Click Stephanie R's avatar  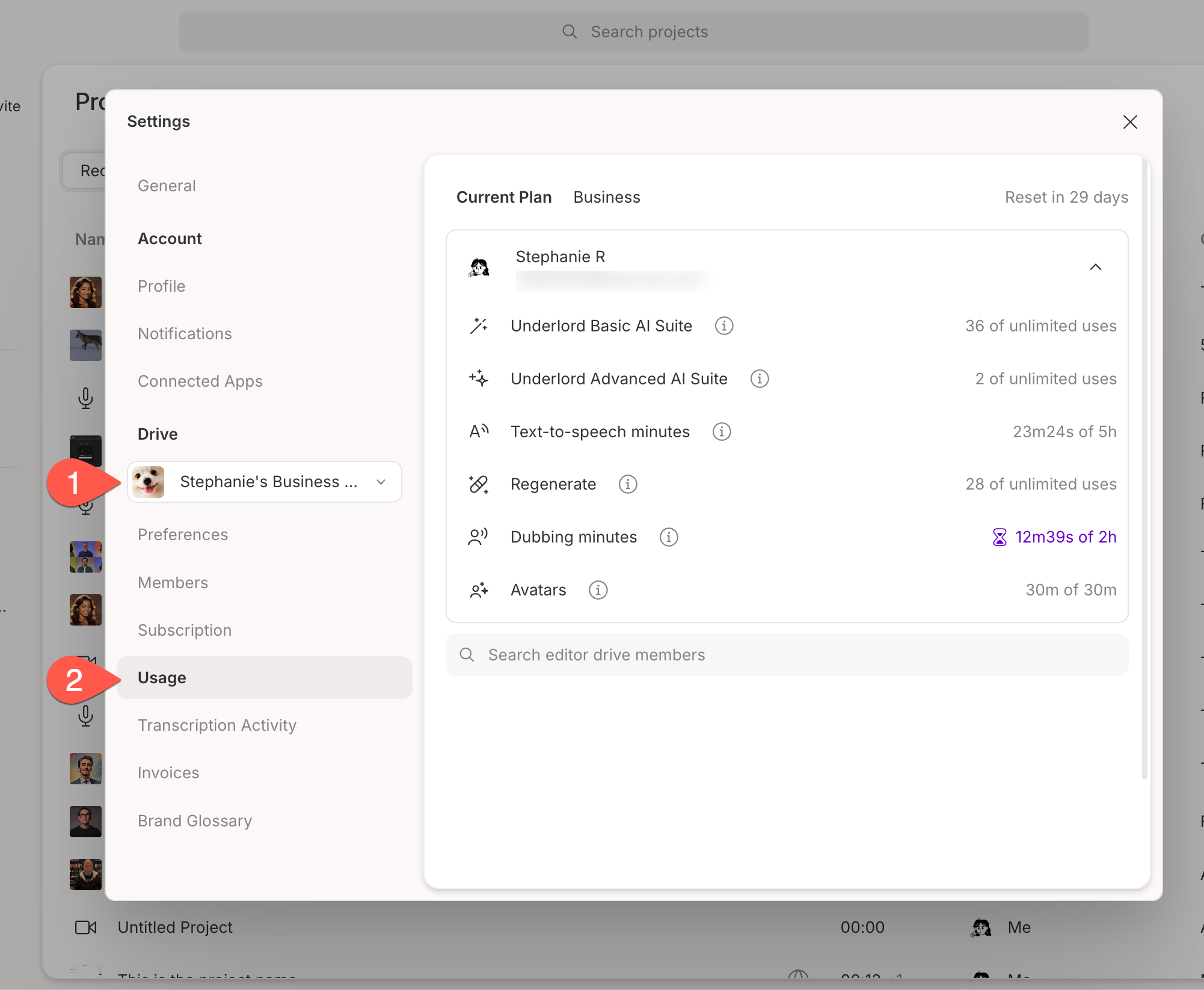coord(479,267)
